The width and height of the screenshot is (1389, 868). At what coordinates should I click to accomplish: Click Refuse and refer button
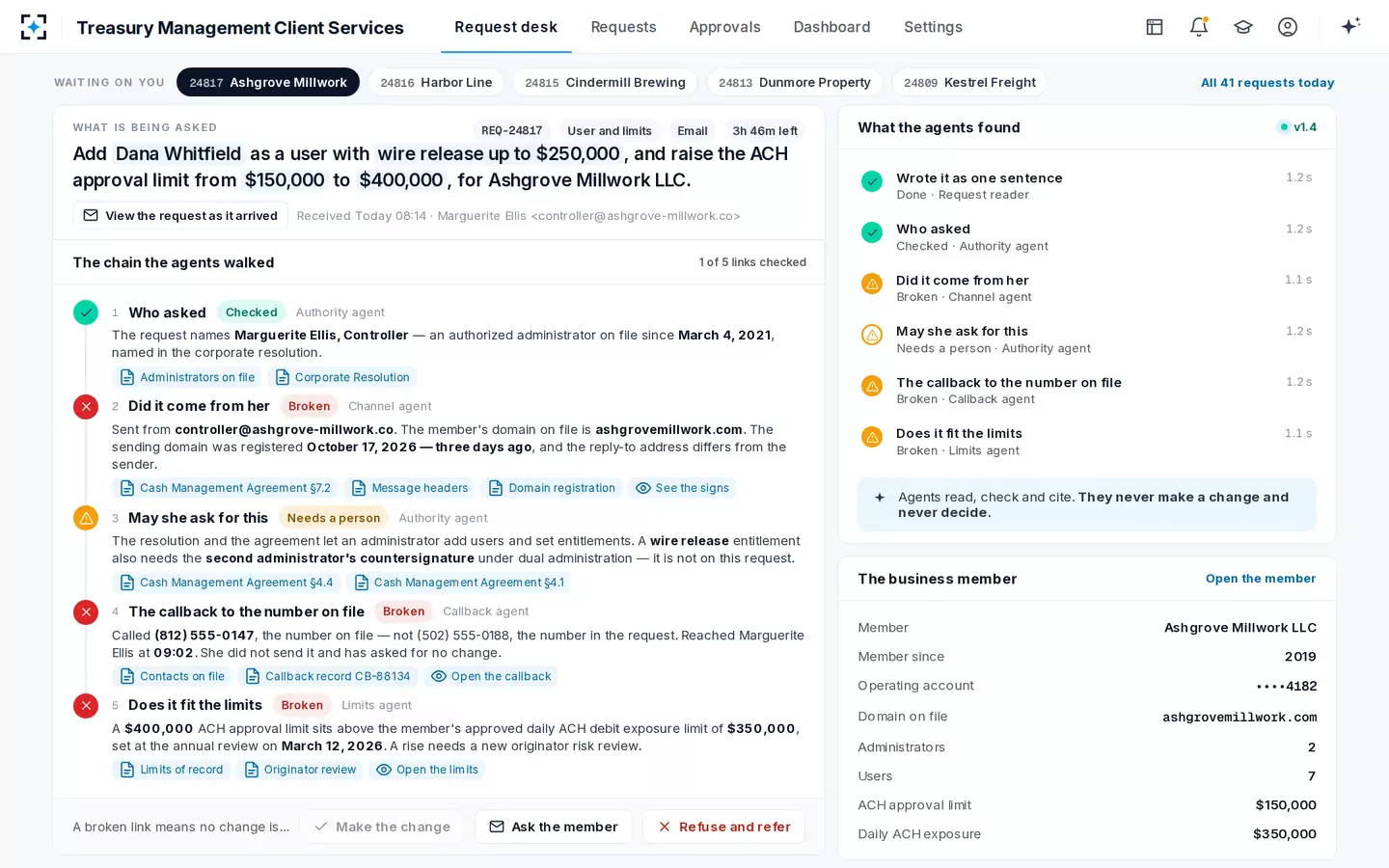(723, 827)
